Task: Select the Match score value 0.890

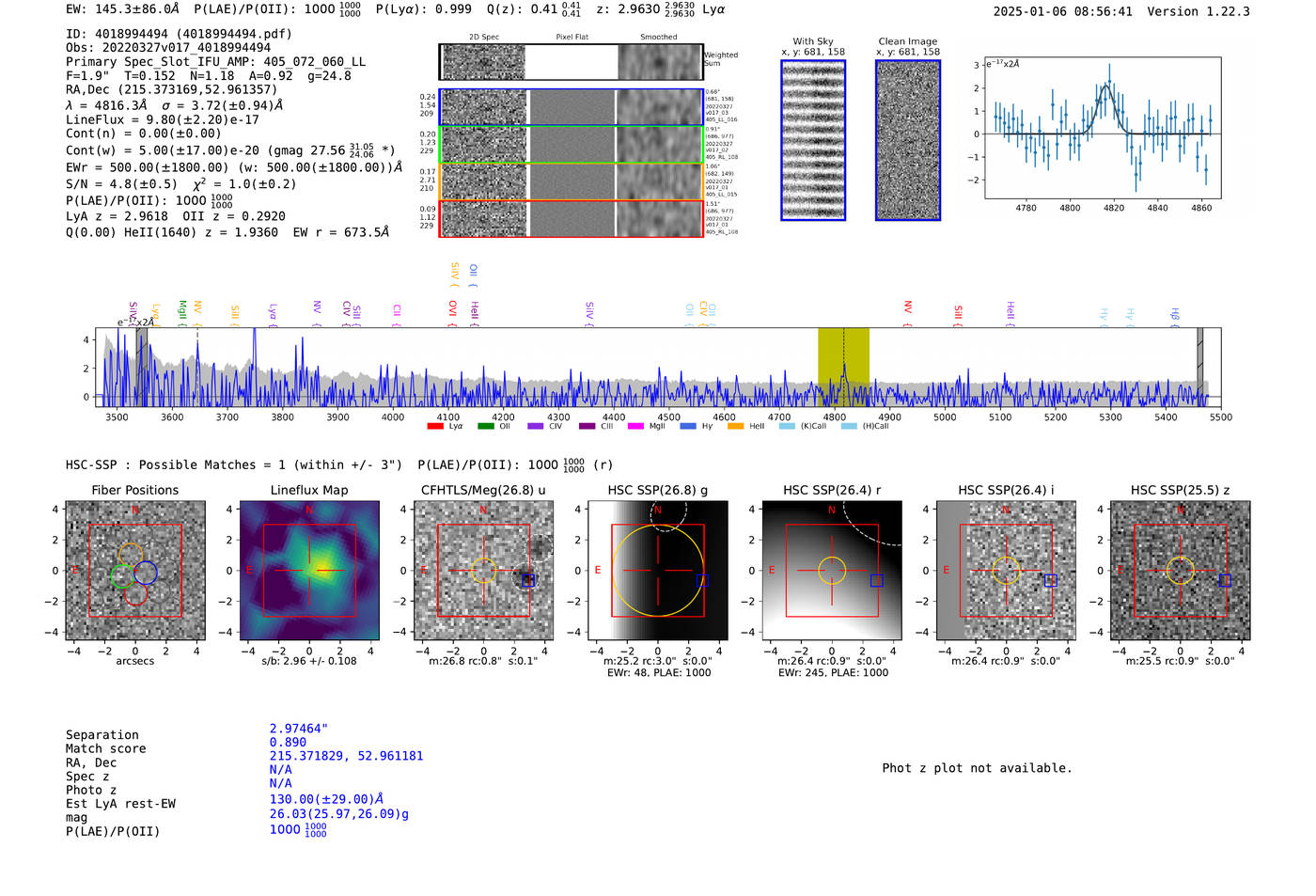Action: click(x=288, y=743)
